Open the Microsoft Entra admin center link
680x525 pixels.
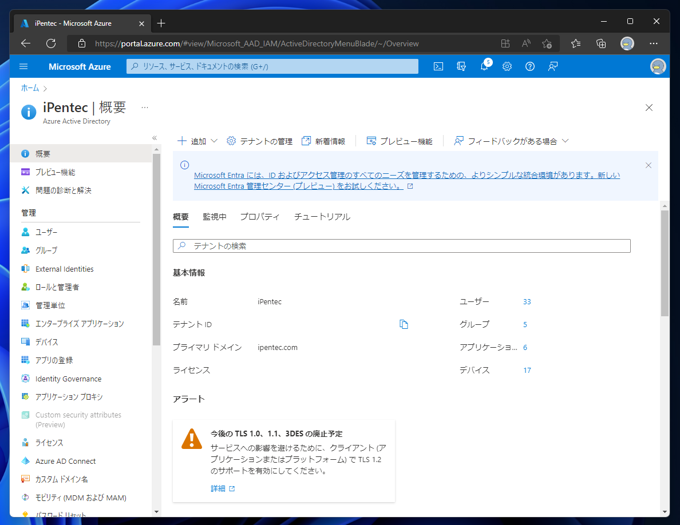pyautogui.click(x=407, y=180)
